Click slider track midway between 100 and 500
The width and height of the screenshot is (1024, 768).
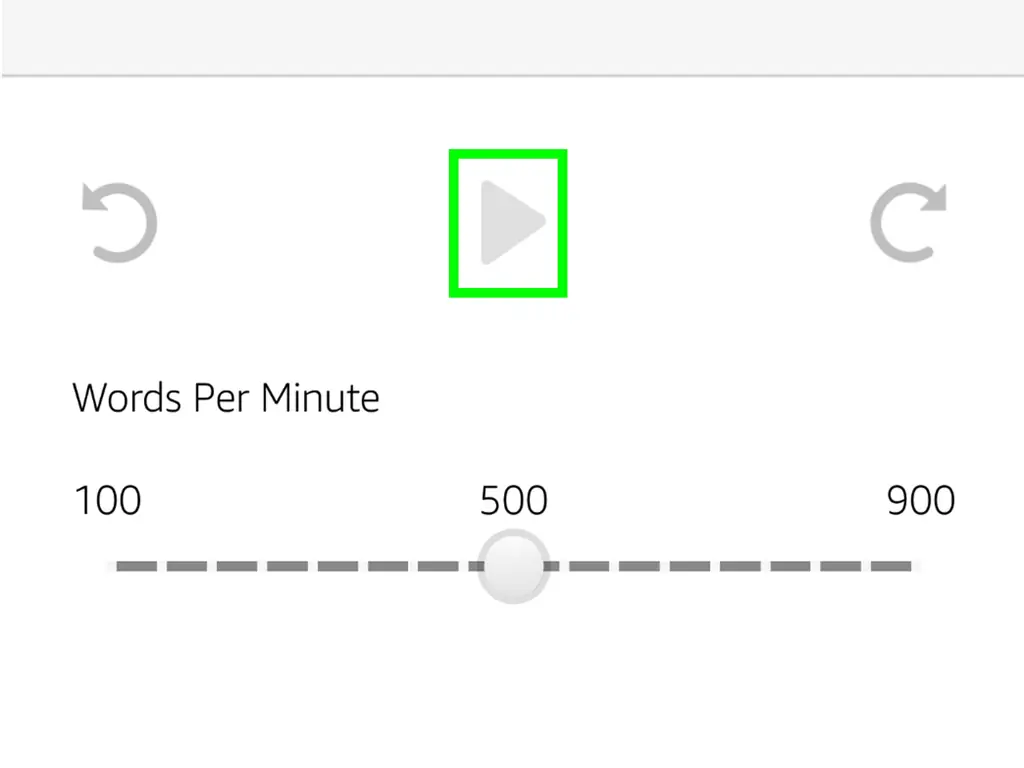click(310, 566)
